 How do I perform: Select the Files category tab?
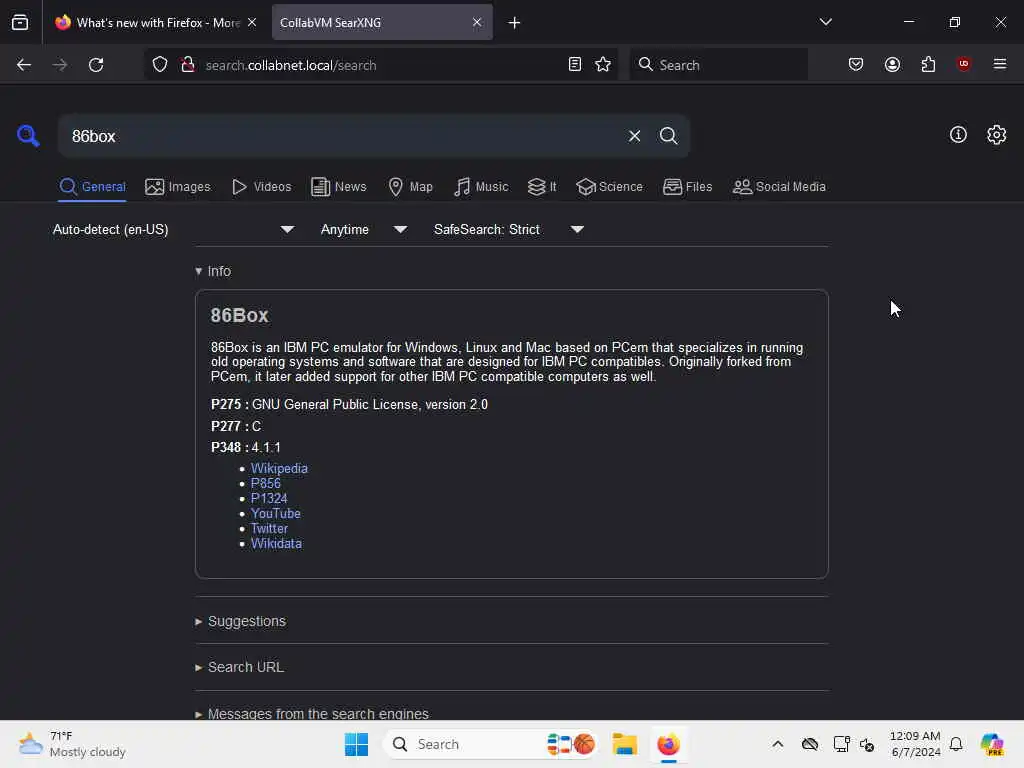pyautogui.click(x=688, y=187)
